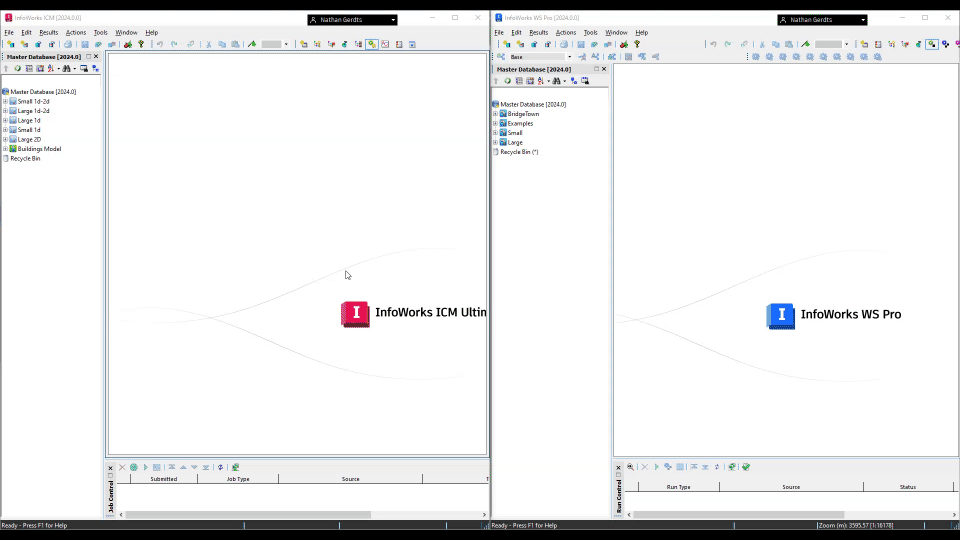
Task: Click the save disk icon in ICM toolbar
Action: click(84, 44)
